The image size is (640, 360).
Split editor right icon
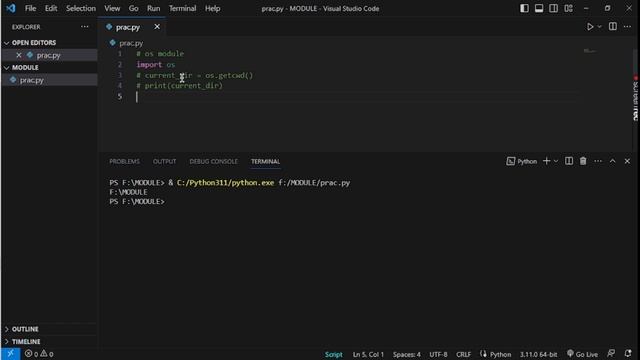tap(613, 27)
